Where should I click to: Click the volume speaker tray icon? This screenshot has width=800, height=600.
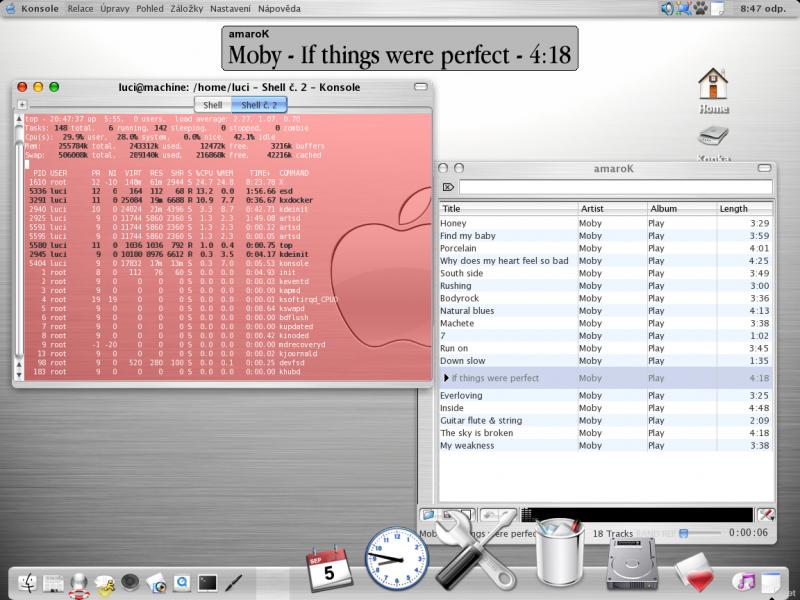click(667, 9)
